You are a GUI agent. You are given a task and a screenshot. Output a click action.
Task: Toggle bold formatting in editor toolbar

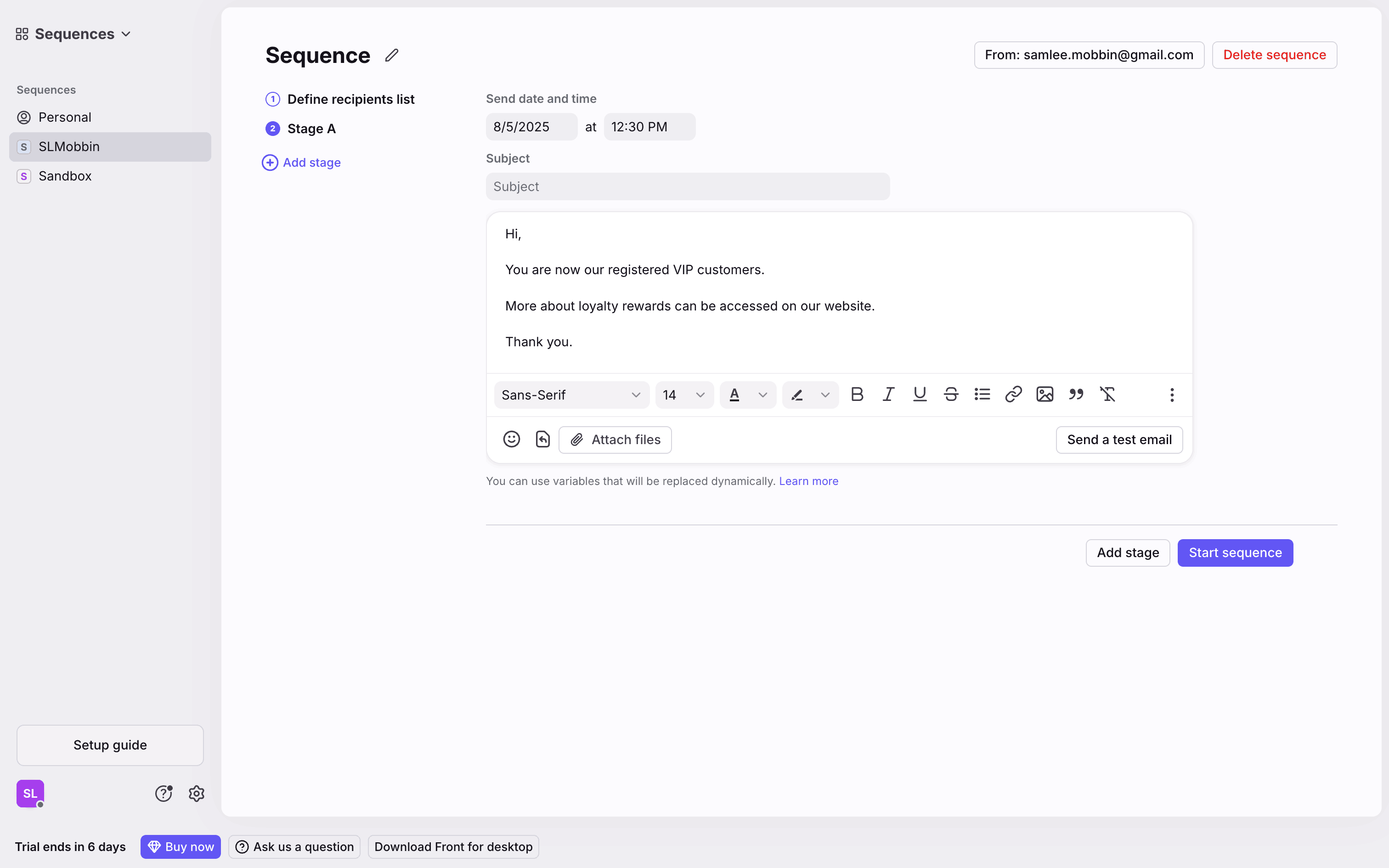tap(857, 395)
